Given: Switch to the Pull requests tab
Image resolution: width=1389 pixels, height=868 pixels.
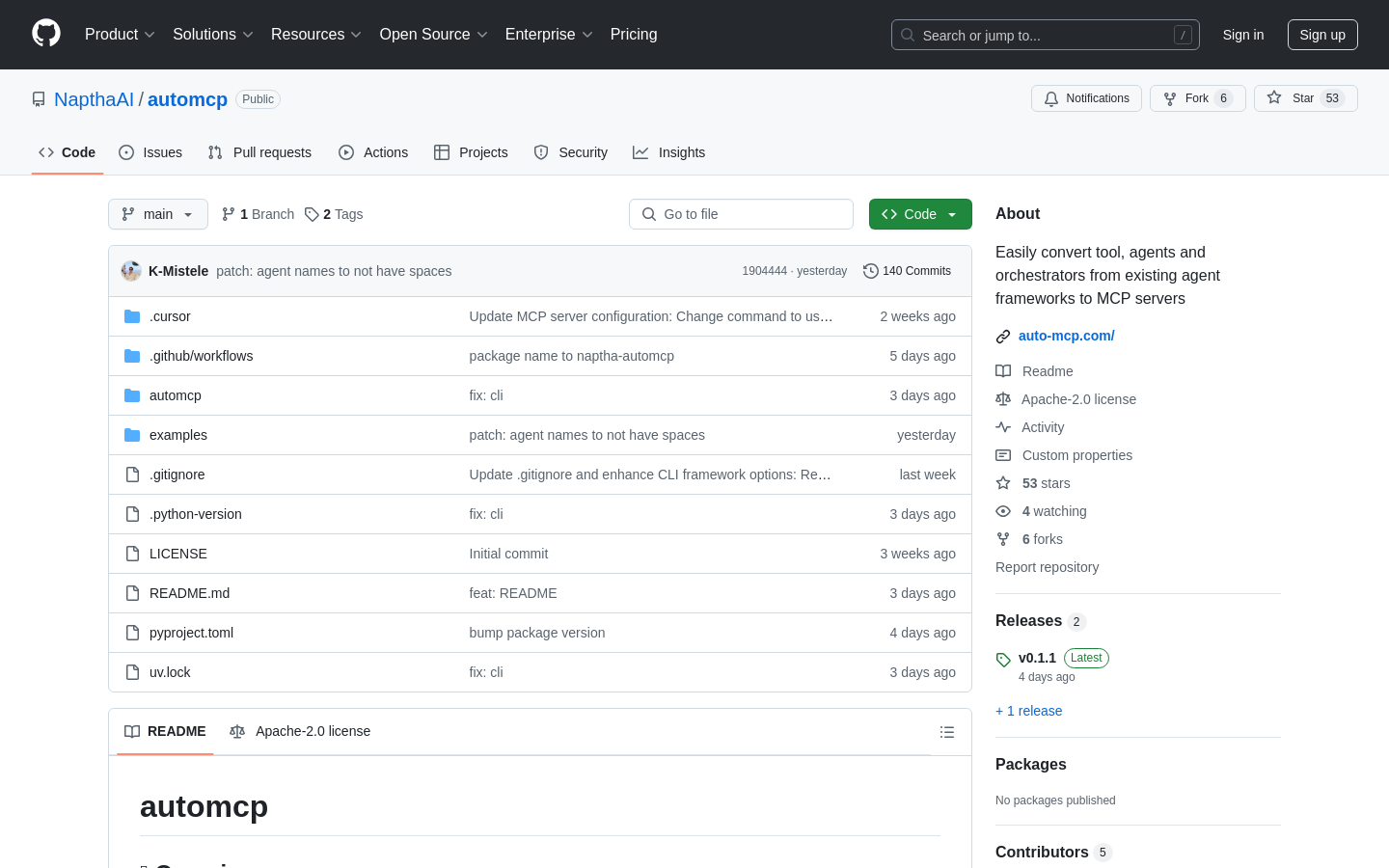Looking at the screenshot, I should [259, 152].
